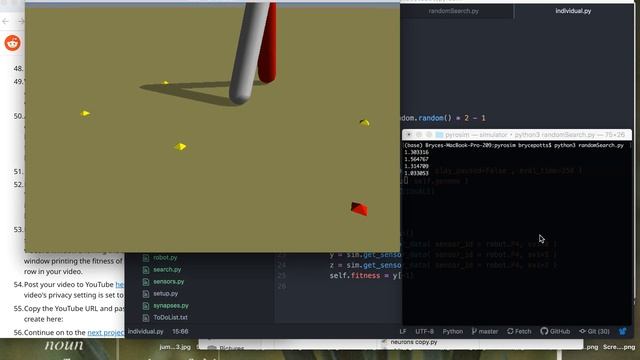
Task: Click the synapses.py file icon
Action: pos(146,305)
